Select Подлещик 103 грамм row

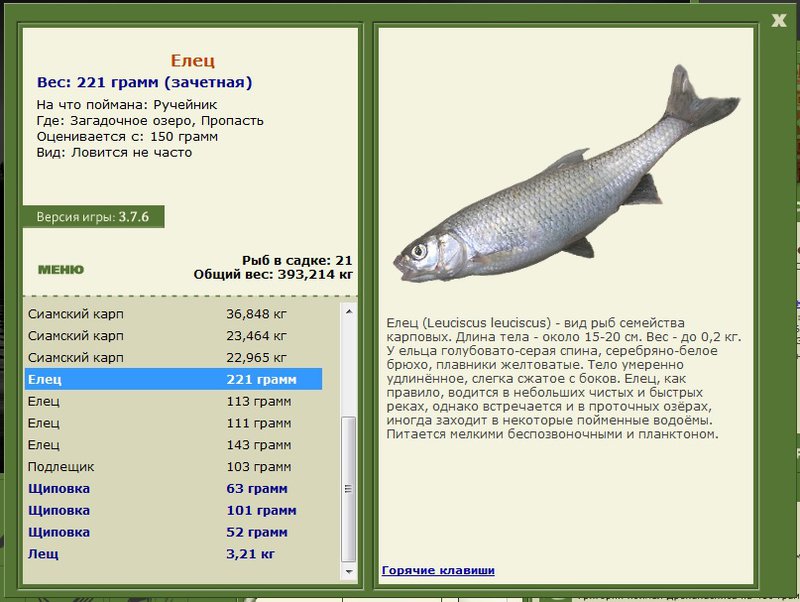tap(173, 467)
